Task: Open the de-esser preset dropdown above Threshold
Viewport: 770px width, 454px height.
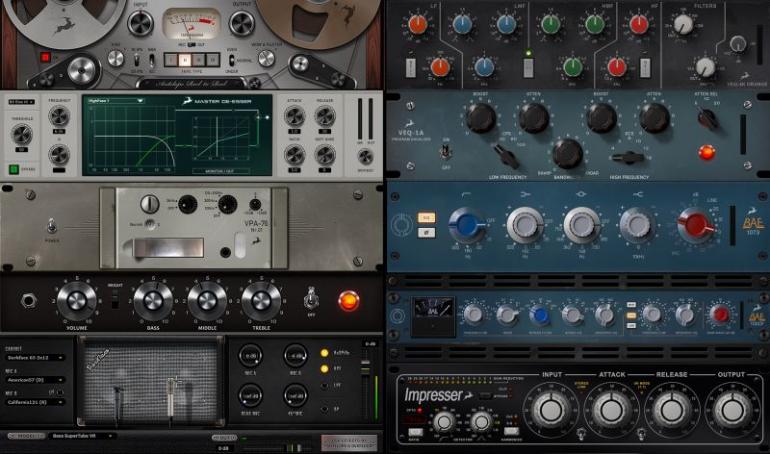Action: (21, 102)
